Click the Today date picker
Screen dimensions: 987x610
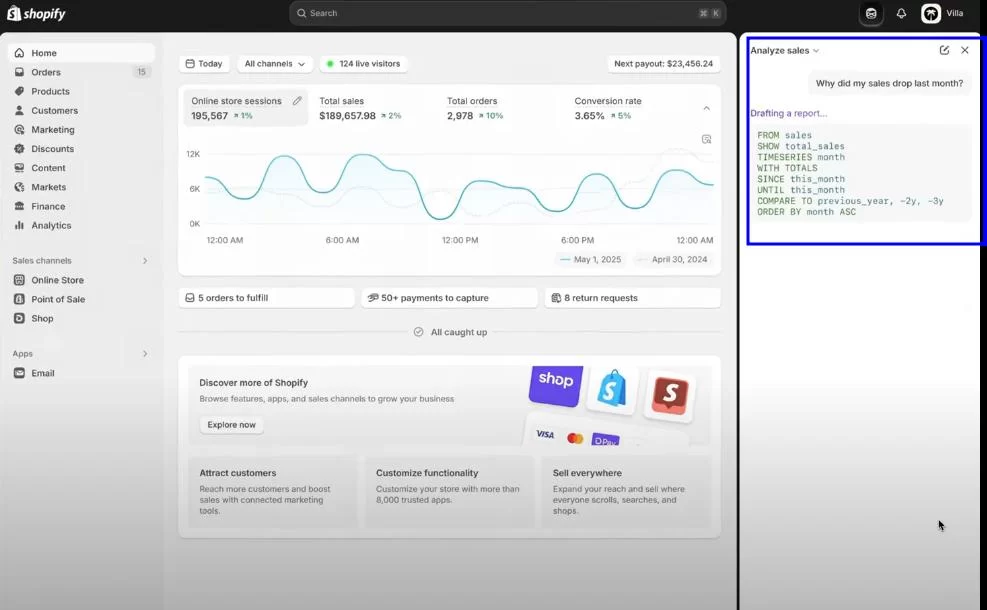point(204,64)
